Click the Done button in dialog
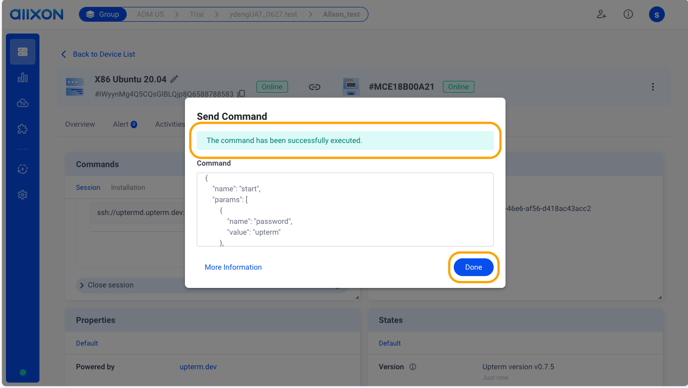 (473, 267)
